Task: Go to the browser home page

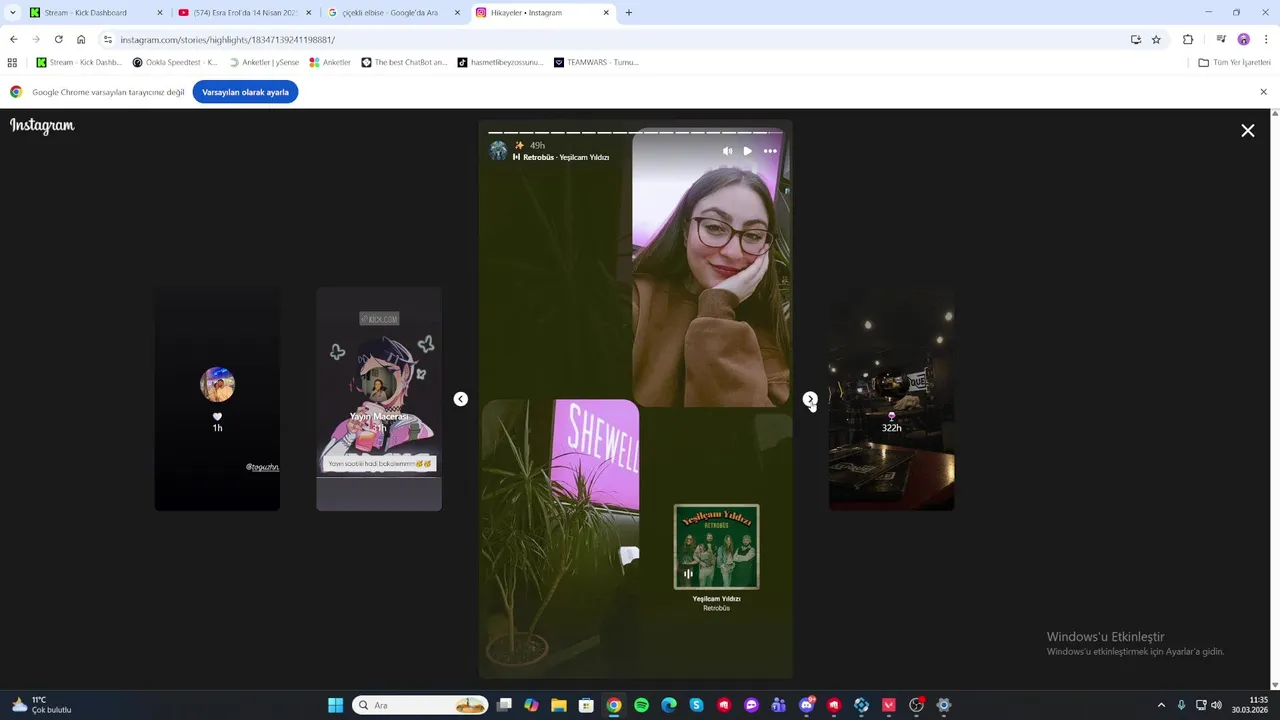Action: (81, 40)
